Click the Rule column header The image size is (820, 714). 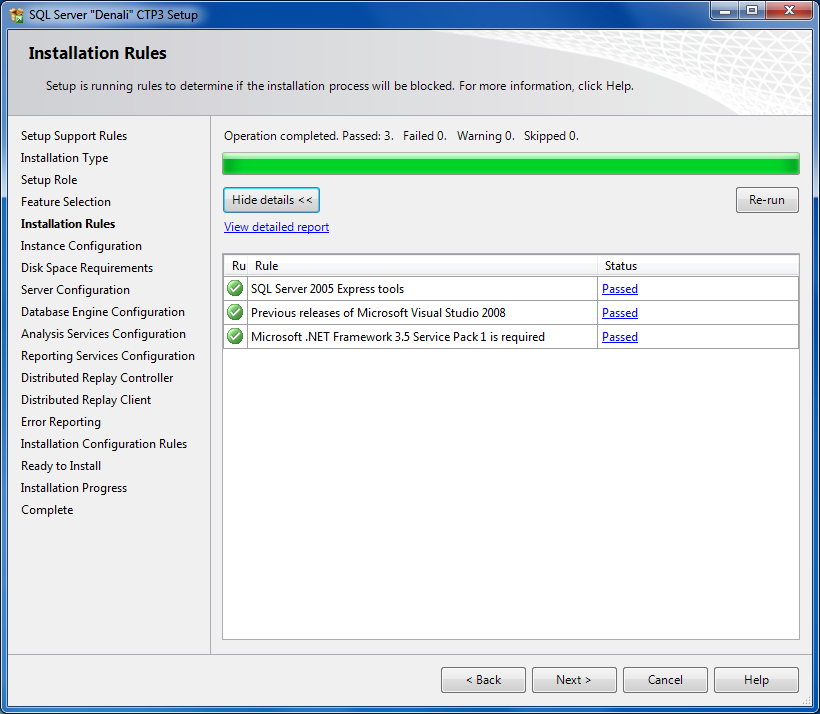tap(423, 266)
